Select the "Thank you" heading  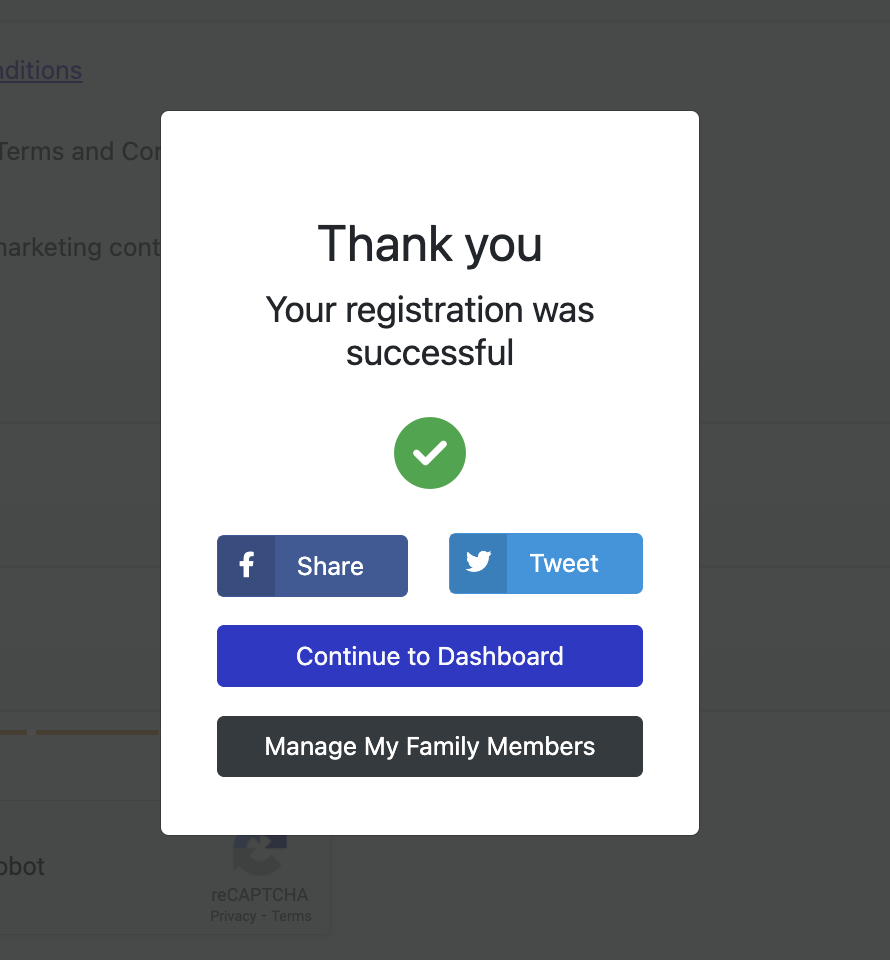[x=430, y=244]
